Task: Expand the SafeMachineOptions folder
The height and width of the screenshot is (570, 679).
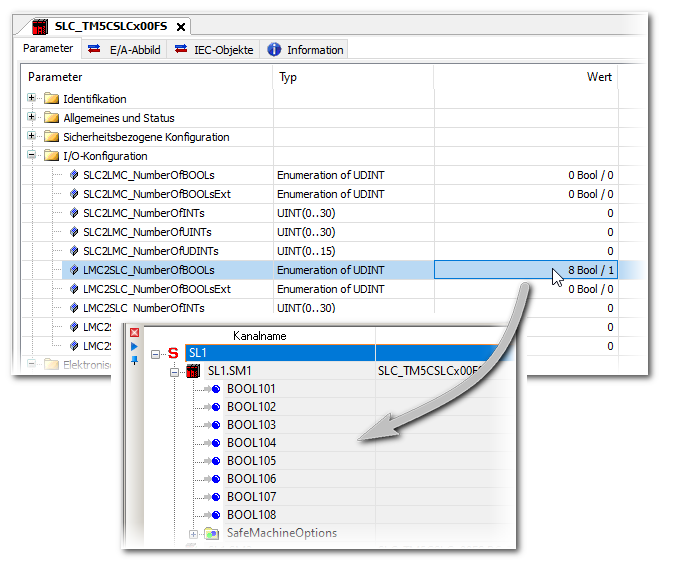Action: (x=193, y=534)
